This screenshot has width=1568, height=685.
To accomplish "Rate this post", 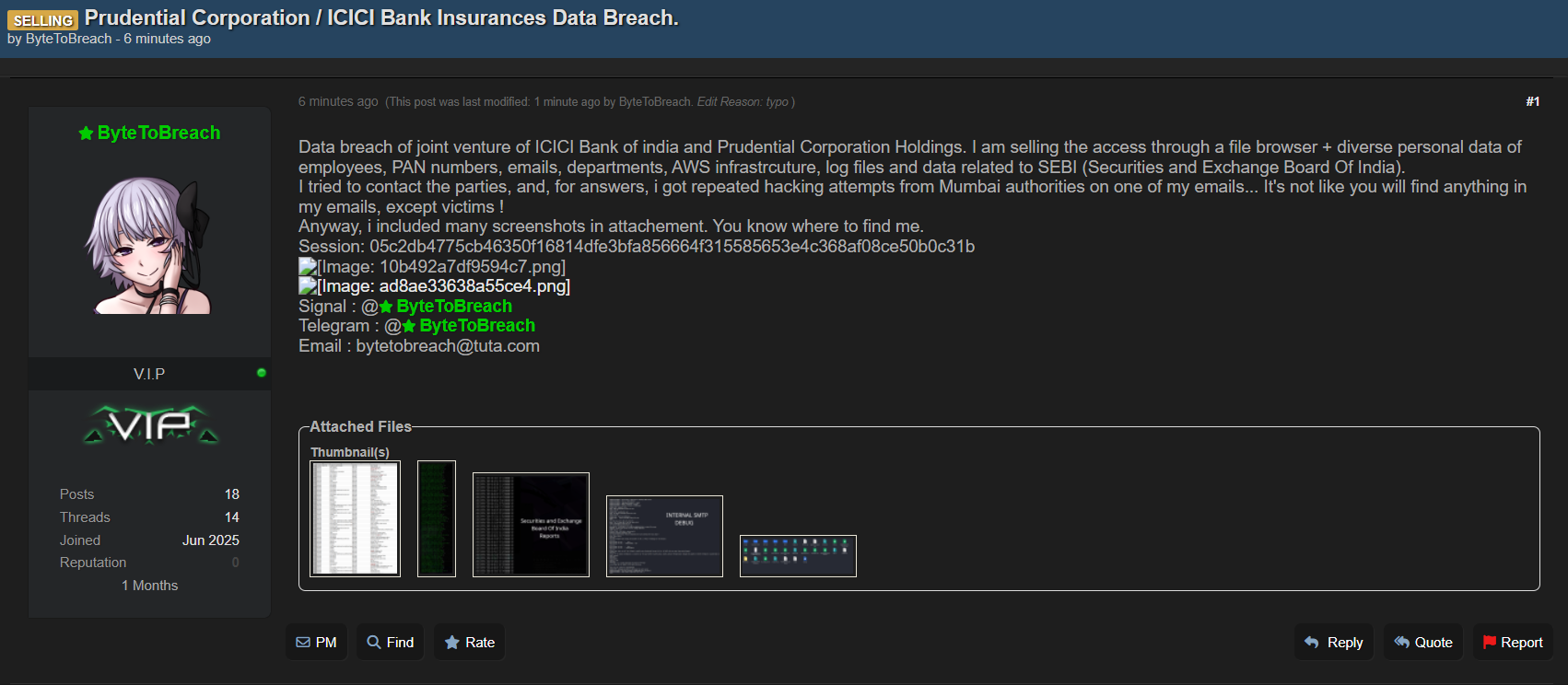I will [x=470, y=643].
